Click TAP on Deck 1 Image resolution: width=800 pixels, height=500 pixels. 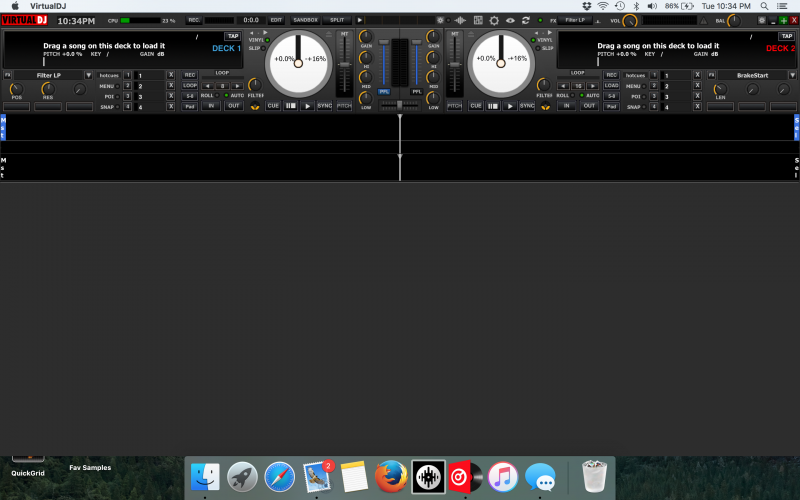[x=233, y=36]
